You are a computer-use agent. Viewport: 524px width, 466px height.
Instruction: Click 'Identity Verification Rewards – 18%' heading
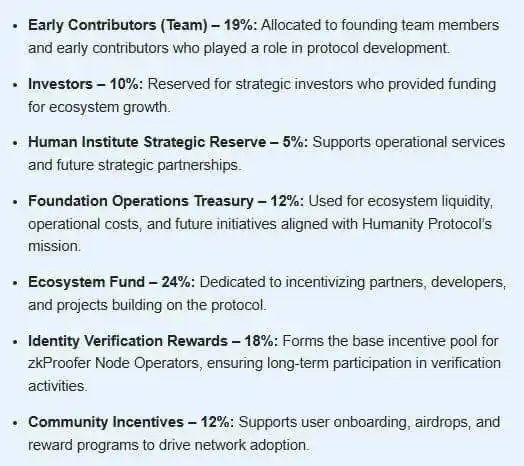153,341
